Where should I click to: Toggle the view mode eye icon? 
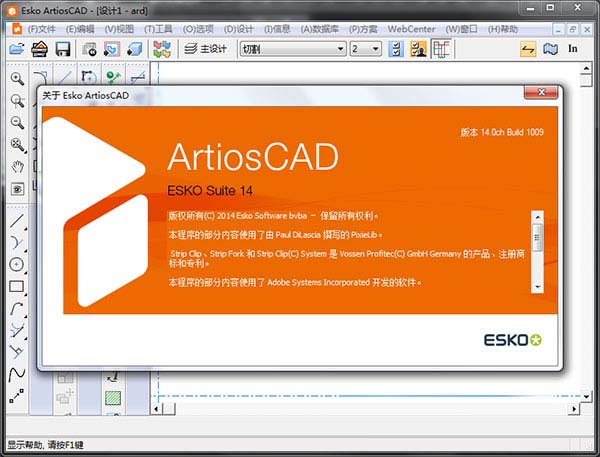pos(17,188)
